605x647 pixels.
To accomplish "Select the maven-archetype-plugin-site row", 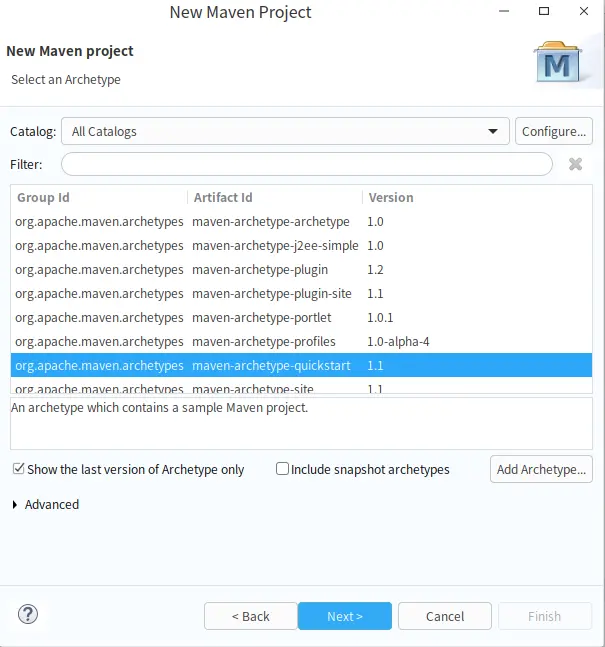I will (301, 293).
